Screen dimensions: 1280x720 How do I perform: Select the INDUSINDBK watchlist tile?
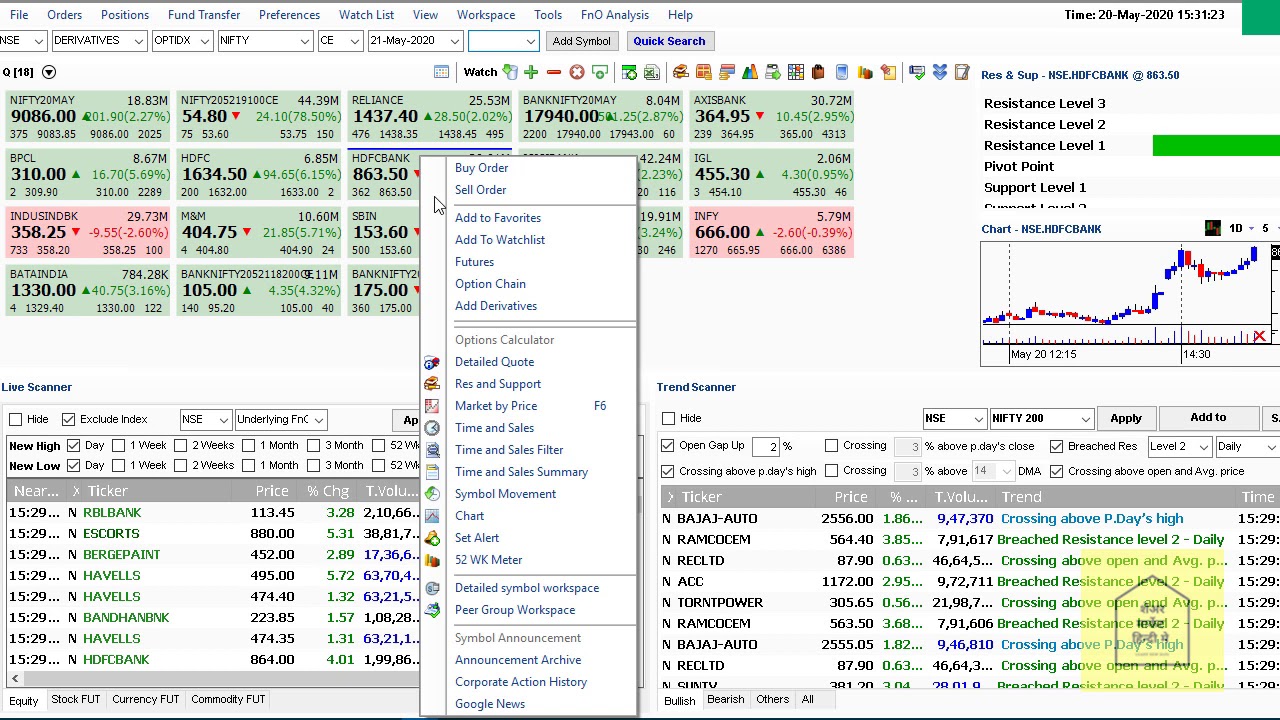88,233
